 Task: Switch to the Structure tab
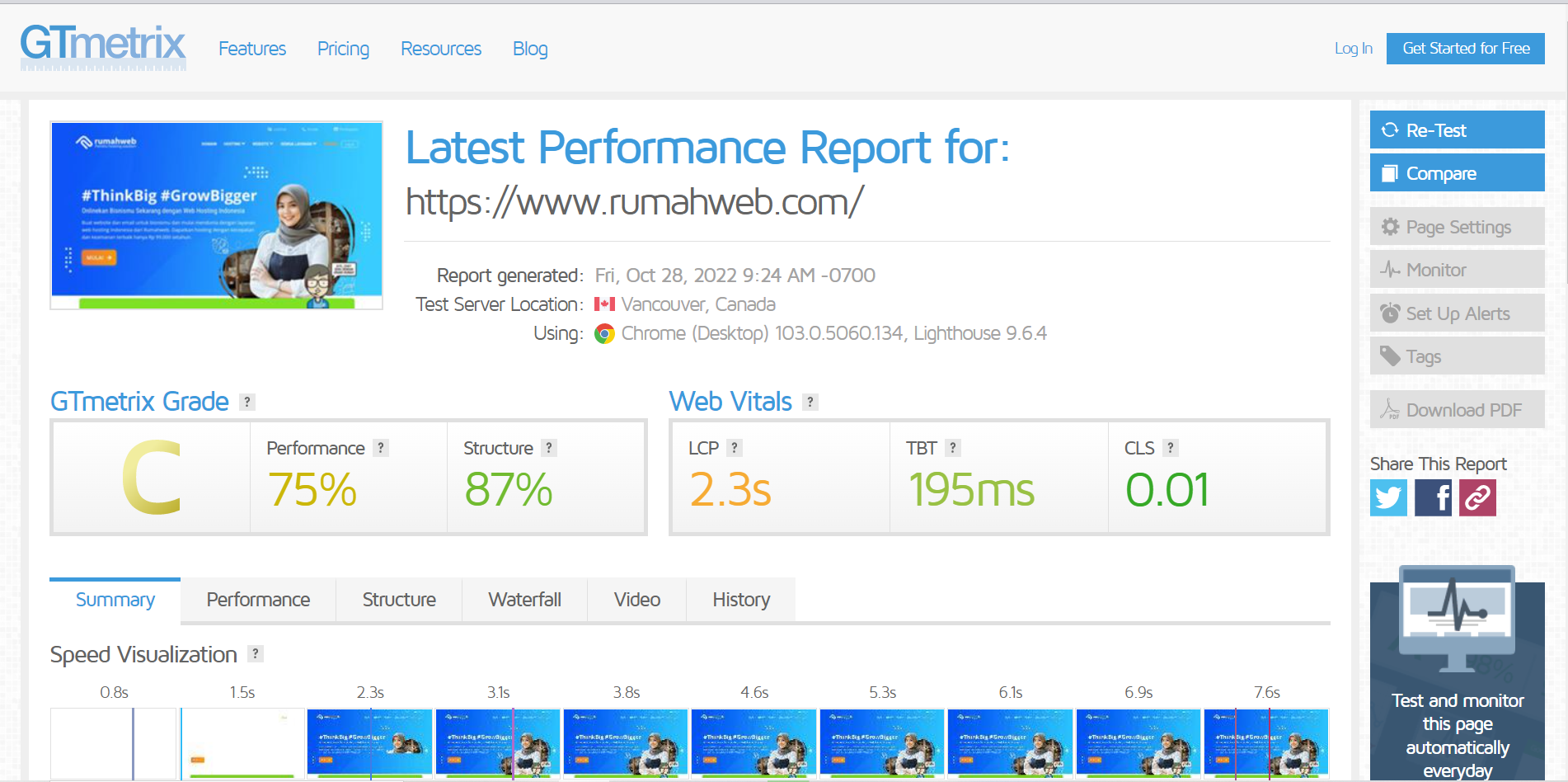tap(399, 600)
